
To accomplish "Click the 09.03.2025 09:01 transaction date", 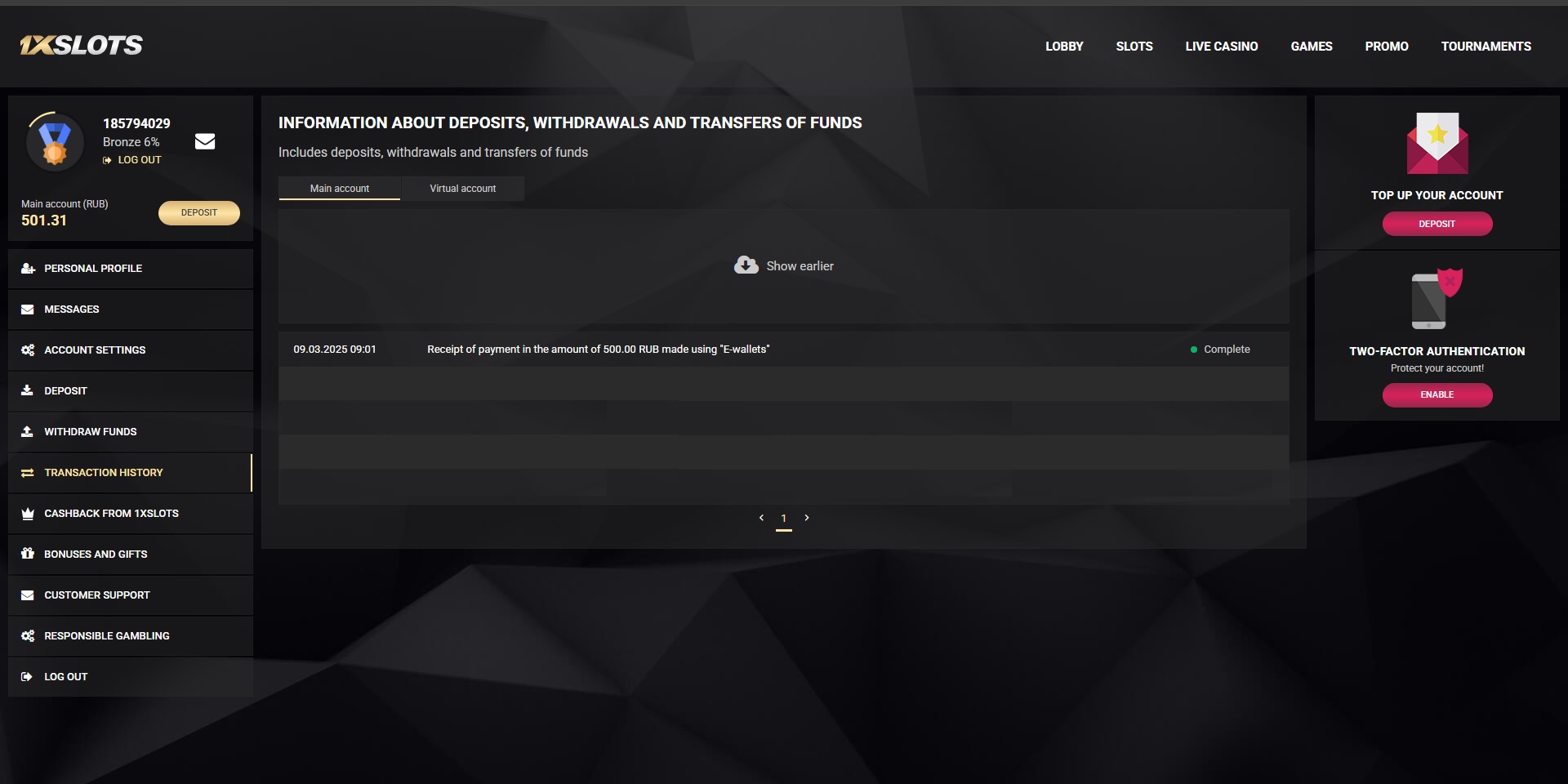I will (x=335, y=350).
